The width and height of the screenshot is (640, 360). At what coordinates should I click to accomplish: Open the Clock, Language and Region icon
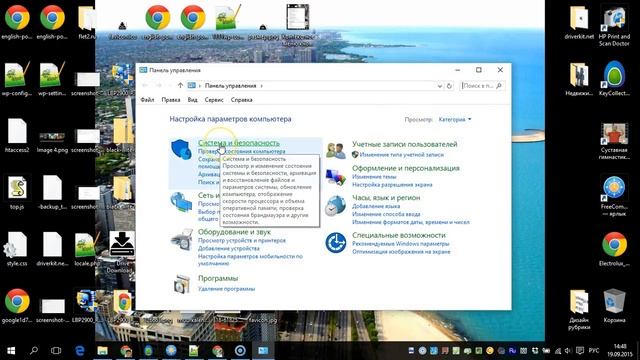click(x=336, y=205)
